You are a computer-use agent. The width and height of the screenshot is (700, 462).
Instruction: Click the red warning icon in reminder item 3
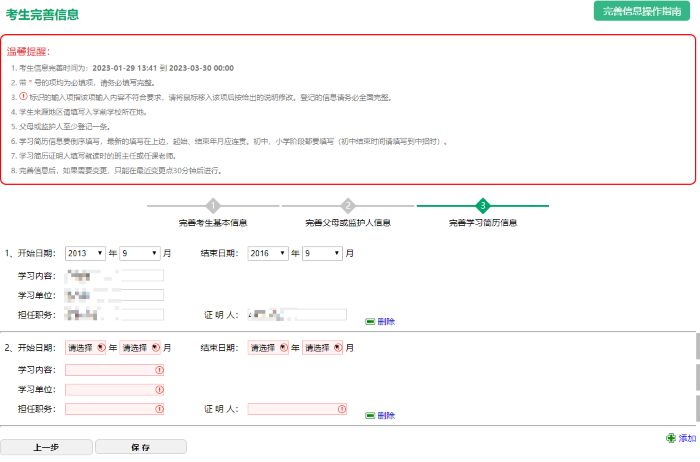23,96
